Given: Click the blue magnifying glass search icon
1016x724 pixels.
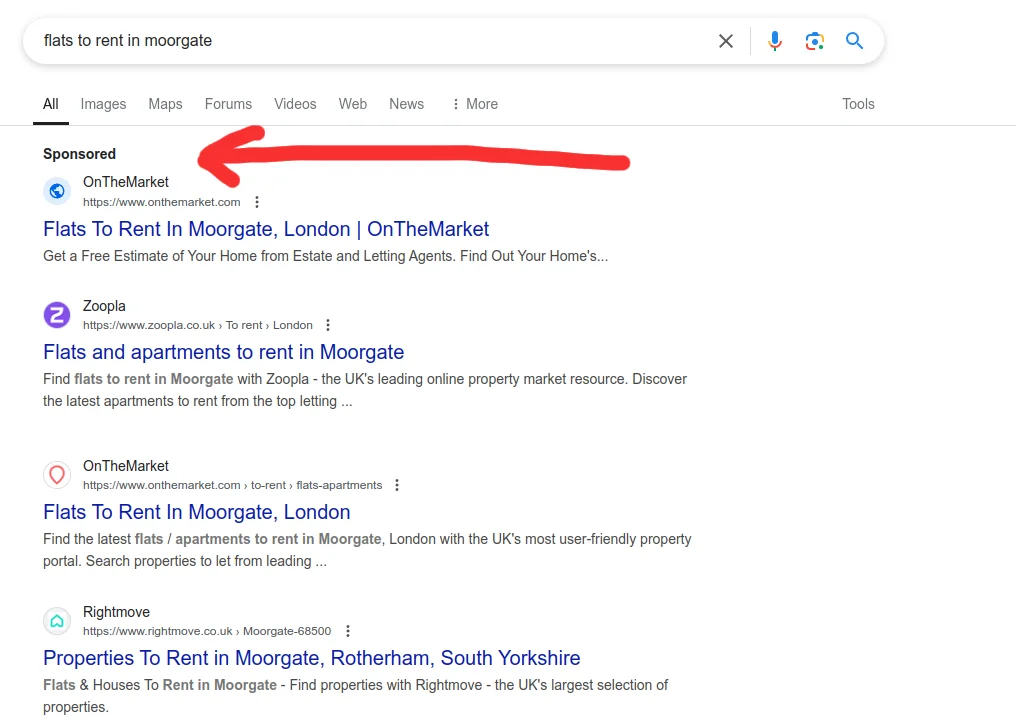Looking at the screenshot, I should tap(854, 41).
